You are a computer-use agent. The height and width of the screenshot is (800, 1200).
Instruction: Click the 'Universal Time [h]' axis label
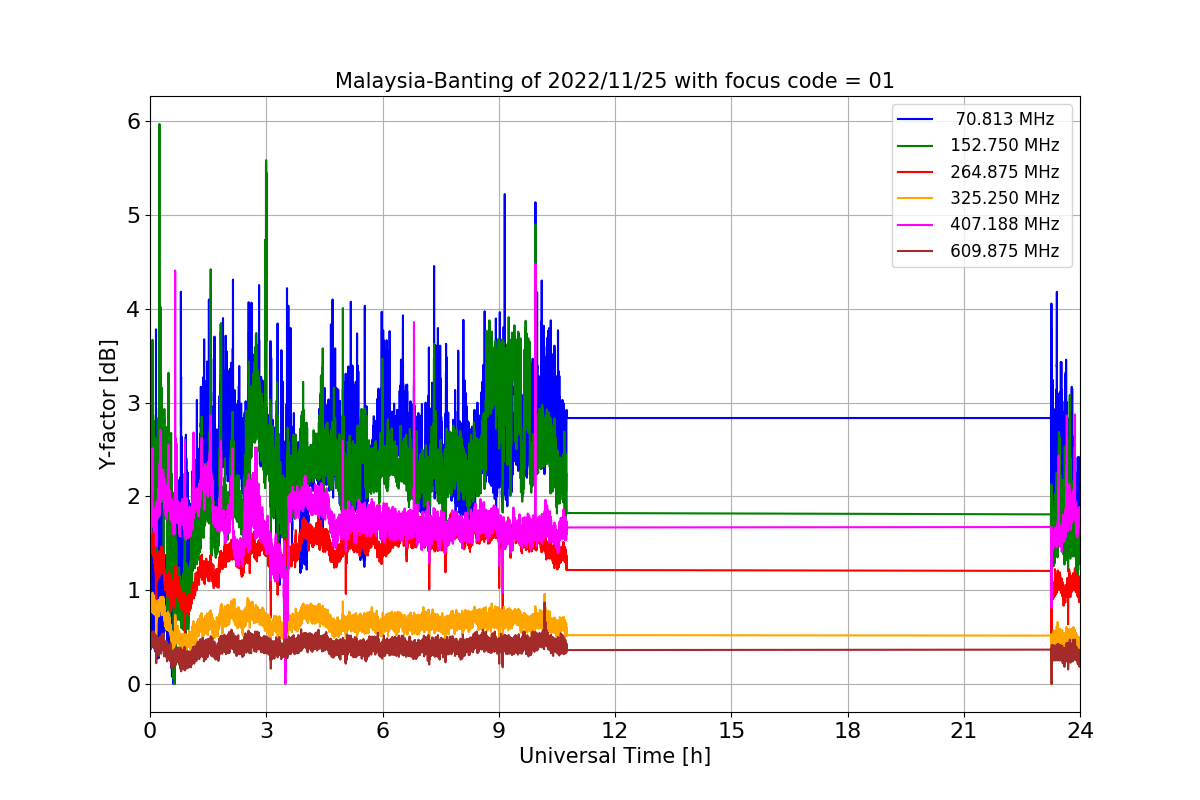tap(615, 756)
